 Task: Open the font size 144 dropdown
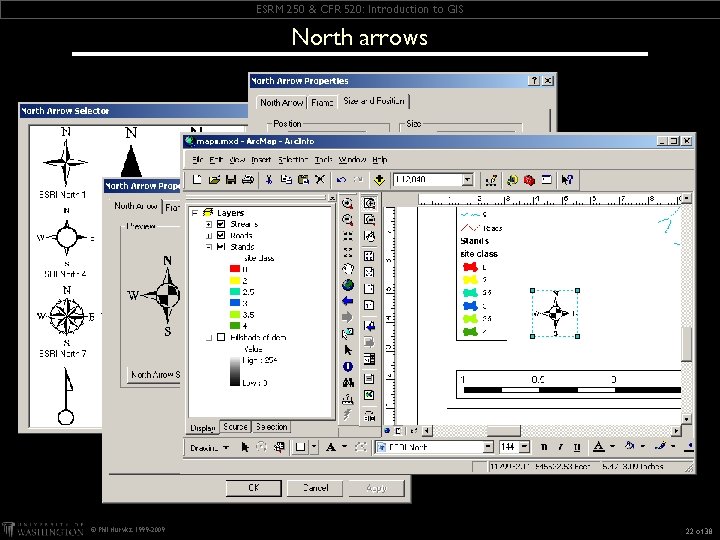tap(524, 447)
